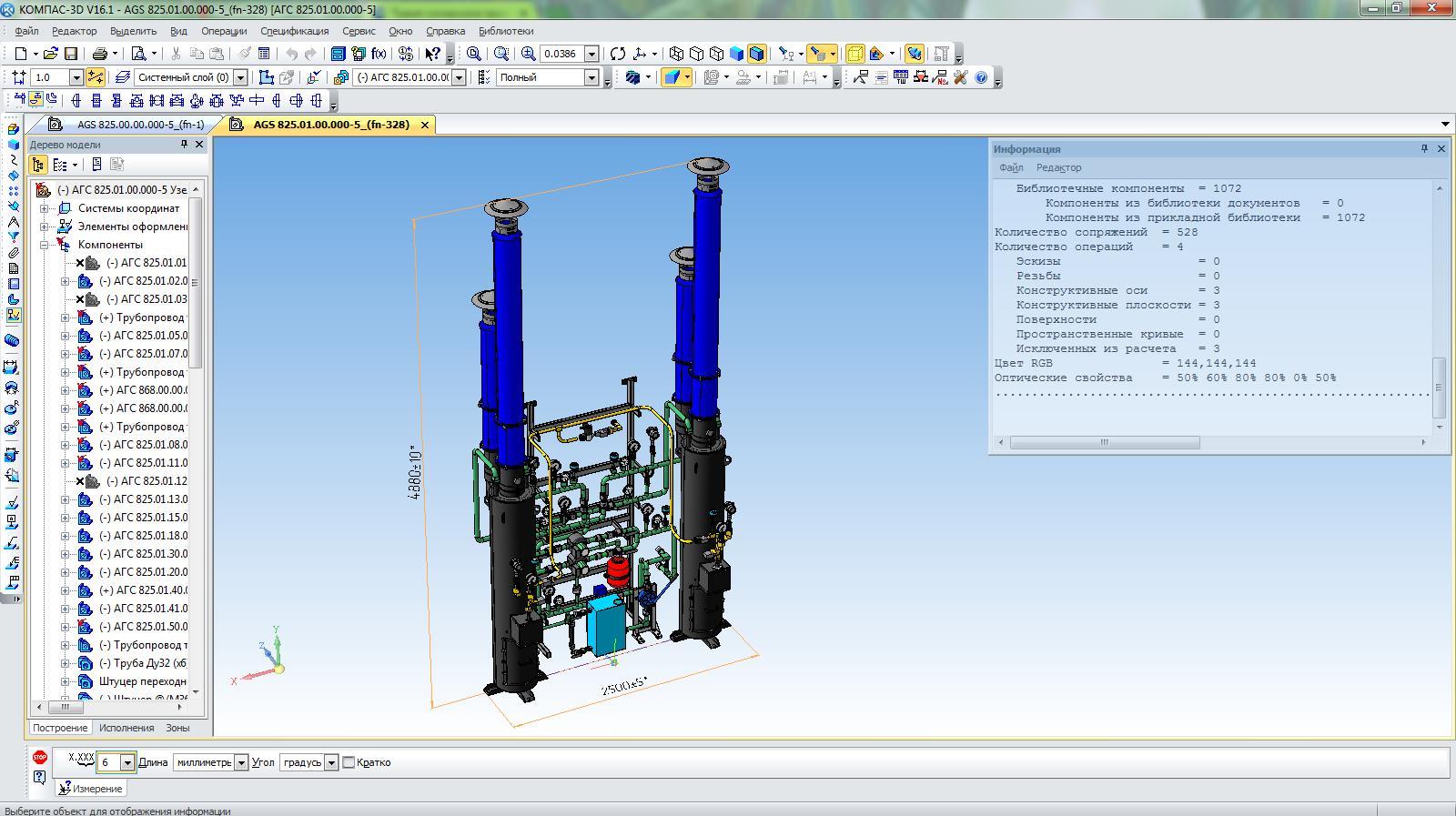The height and width of the screenshot is (816, 1456).
Task: Click the Save document icon
Action: coord(71,54)
